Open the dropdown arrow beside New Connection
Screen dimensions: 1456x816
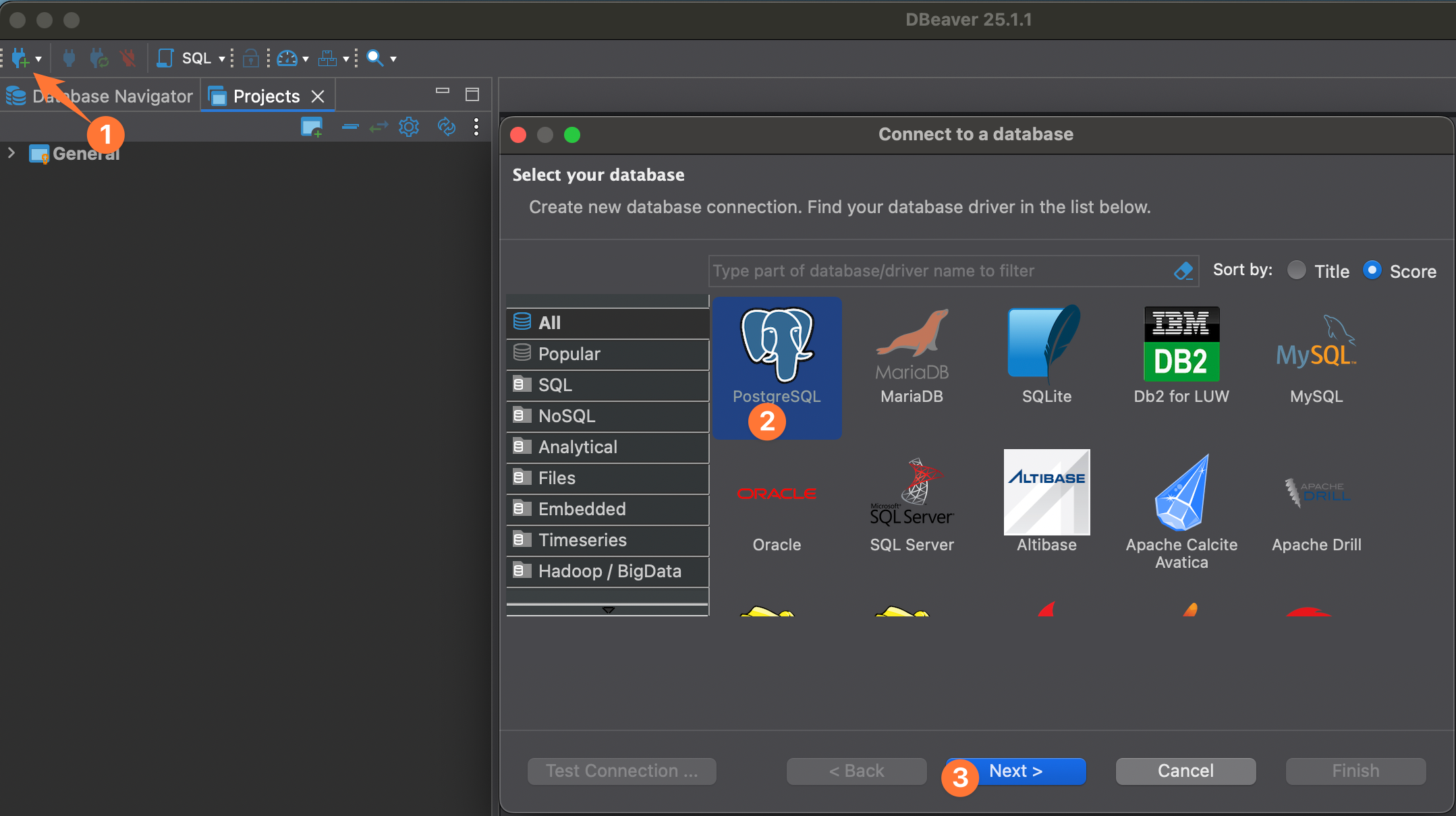[x=38, y=59]
